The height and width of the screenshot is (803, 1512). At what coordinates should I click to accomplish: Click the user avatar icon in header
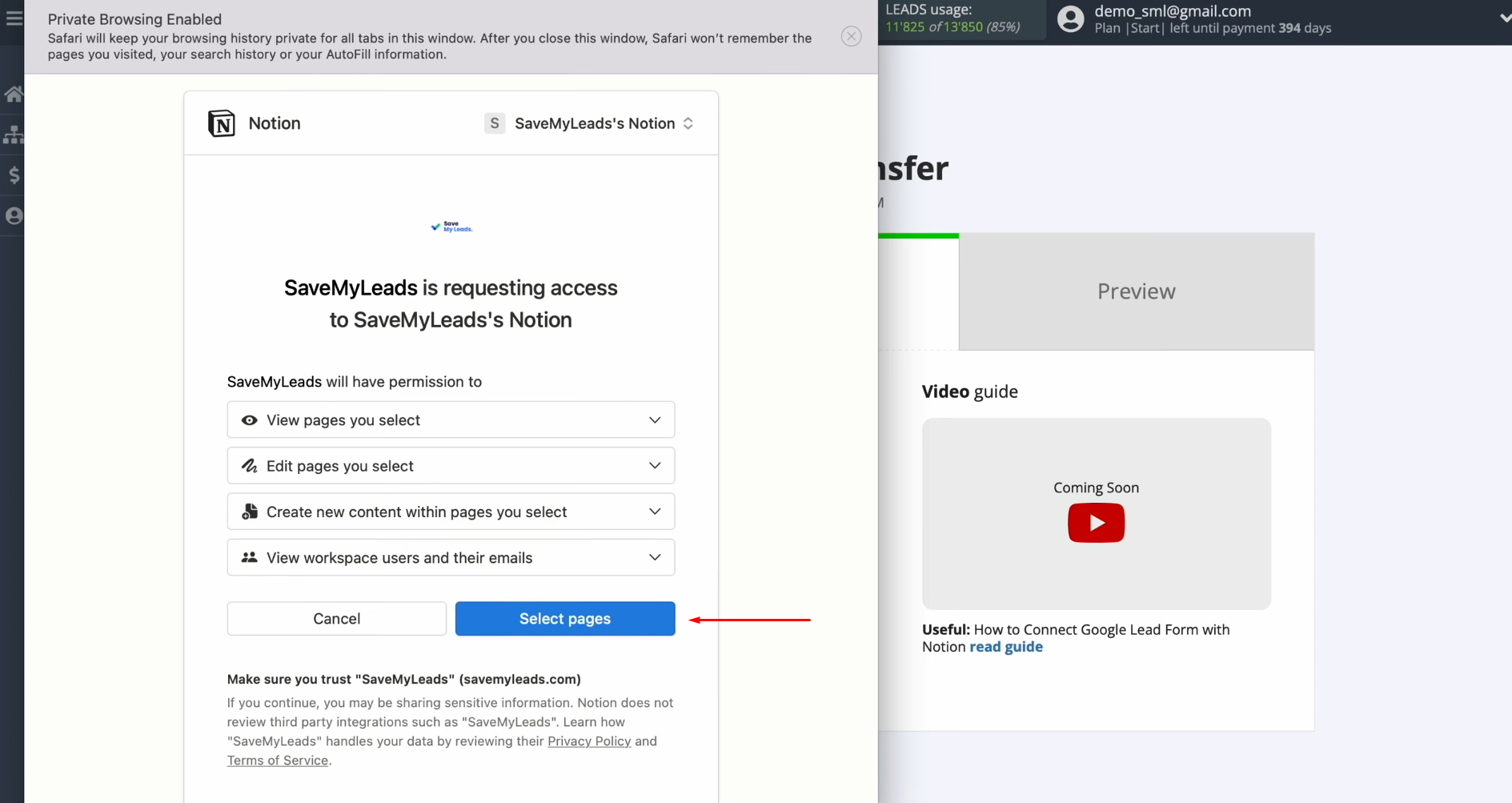tap(1070, 19)
